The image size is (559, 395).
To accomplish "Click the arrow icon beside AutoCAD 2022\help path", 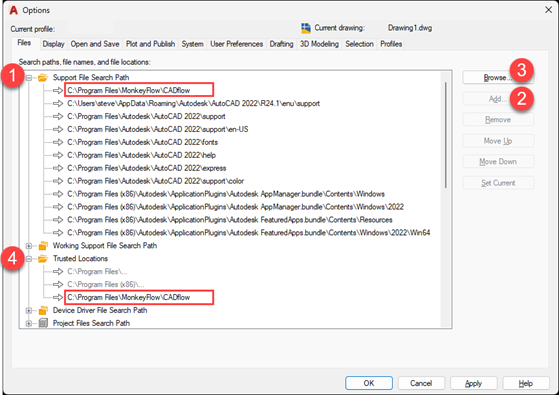I will coord(58,155).
